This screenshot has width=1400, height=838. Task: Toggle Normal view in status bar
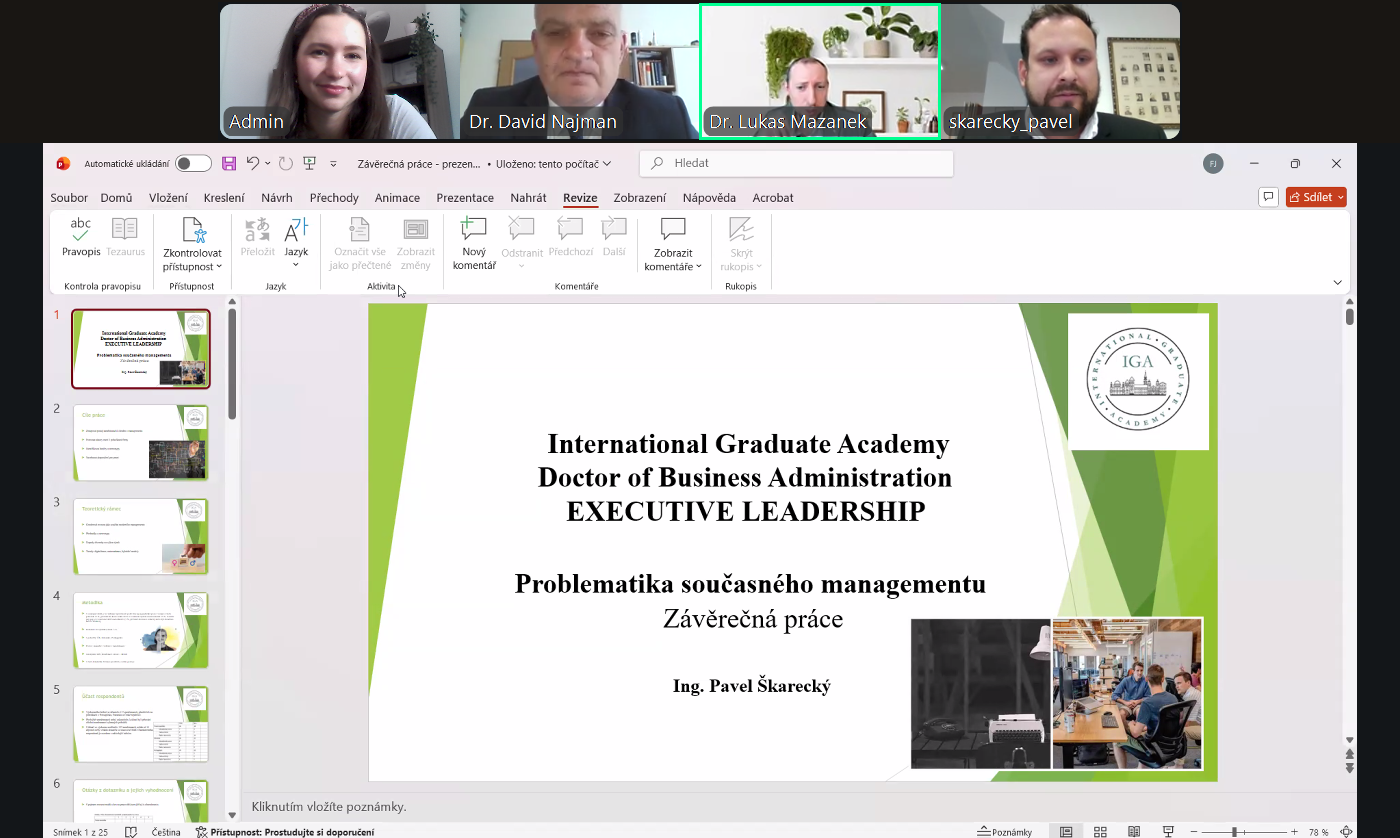[1066, 832]
